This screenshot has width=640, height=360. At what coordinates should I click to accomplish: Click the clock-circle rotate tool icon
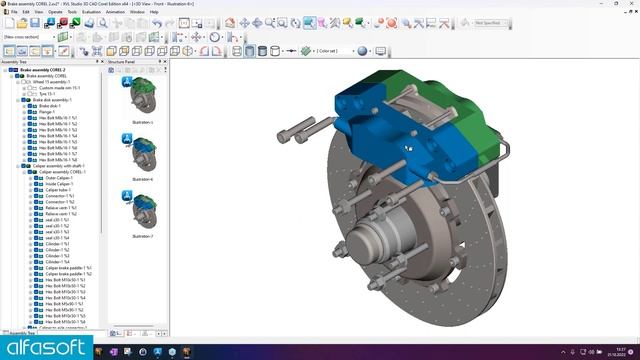point(215,37)
